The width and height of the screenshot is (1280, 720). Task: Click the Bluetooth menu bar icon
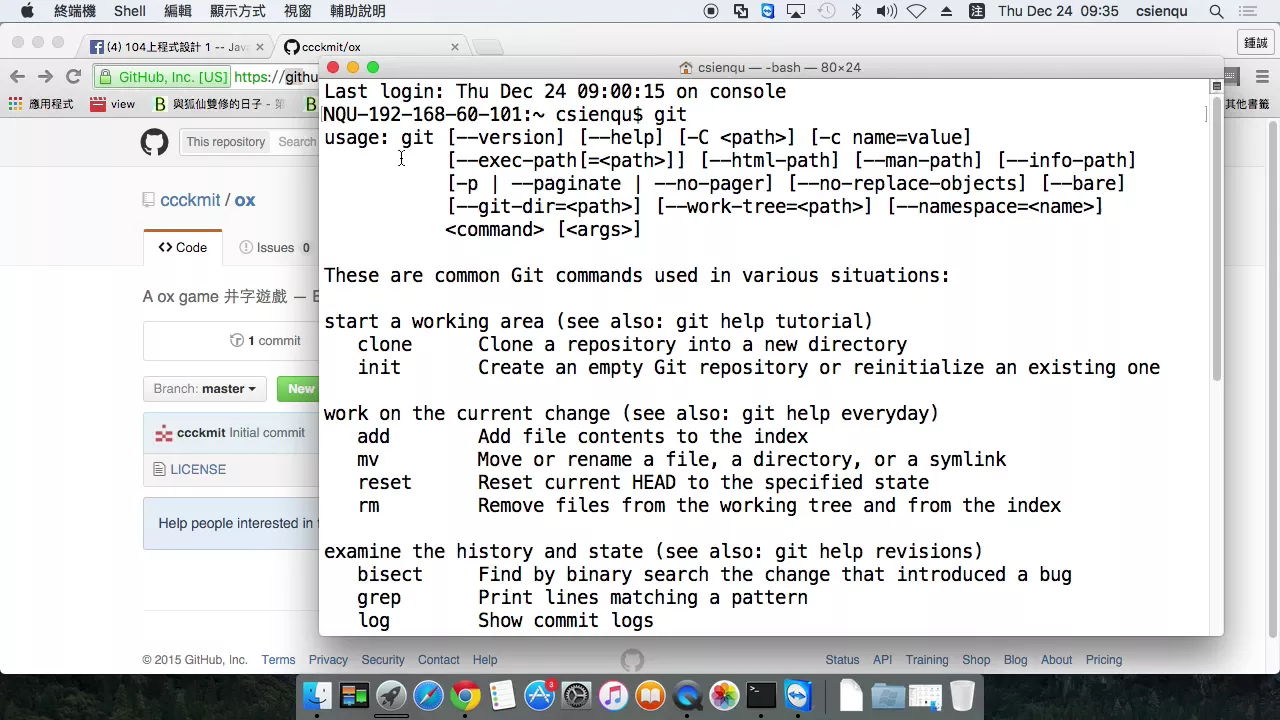click(856, 11)
